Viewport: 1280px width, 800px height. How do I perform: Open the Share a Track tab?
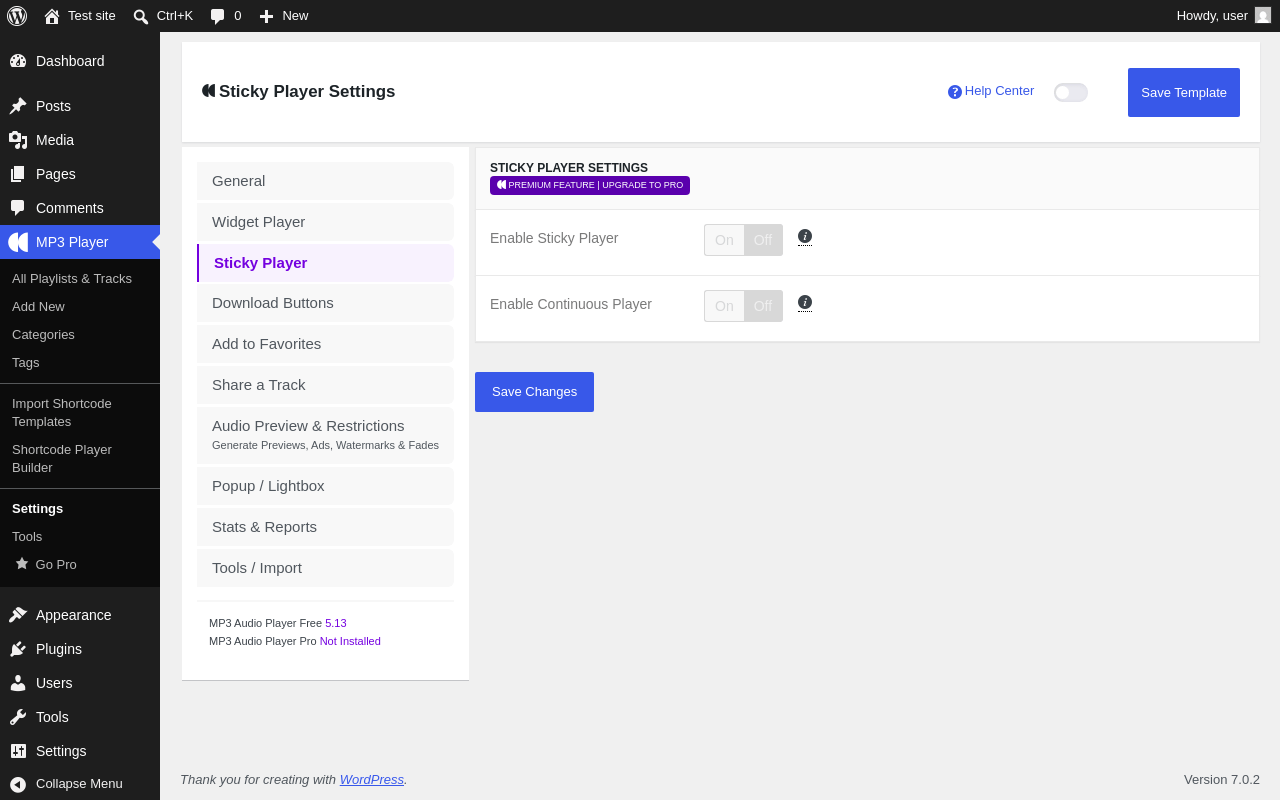(325, 385)
